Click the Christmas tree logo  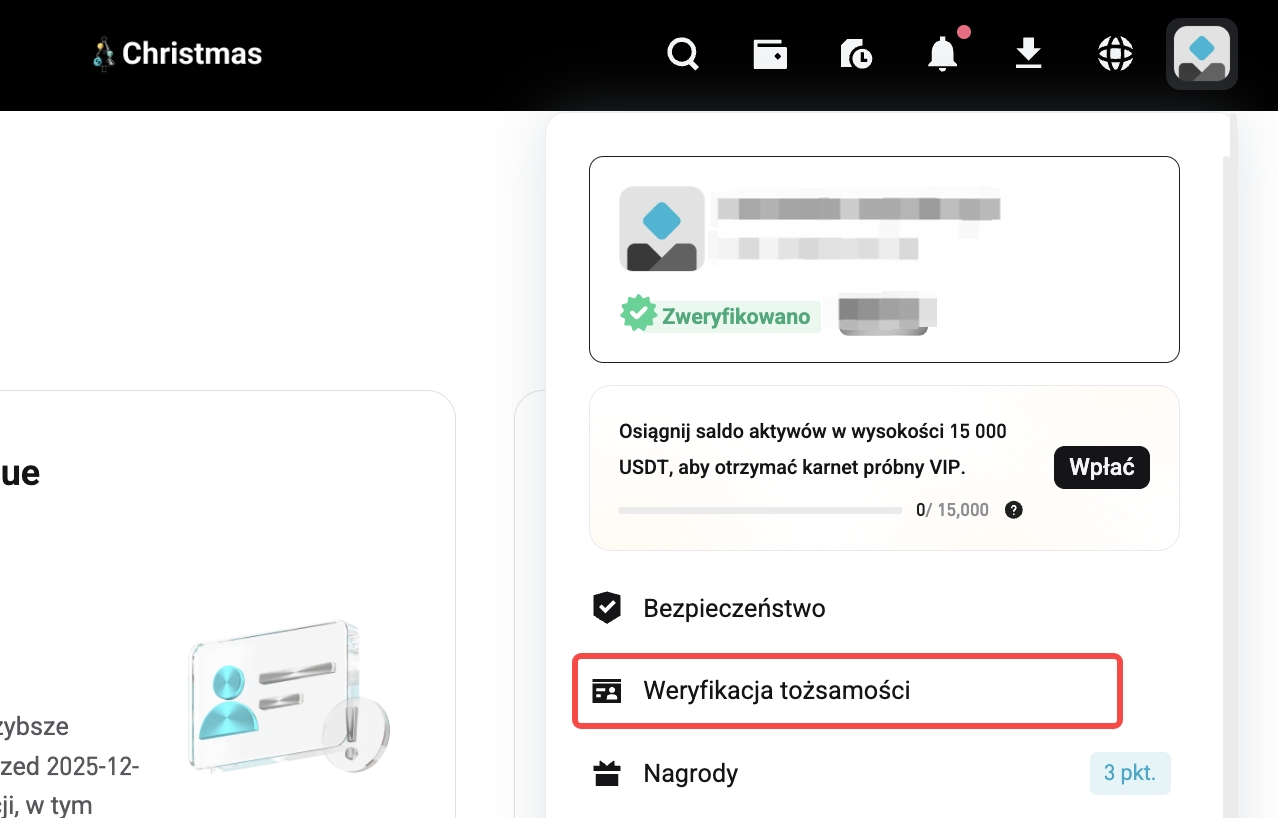[x=104, y=53]
